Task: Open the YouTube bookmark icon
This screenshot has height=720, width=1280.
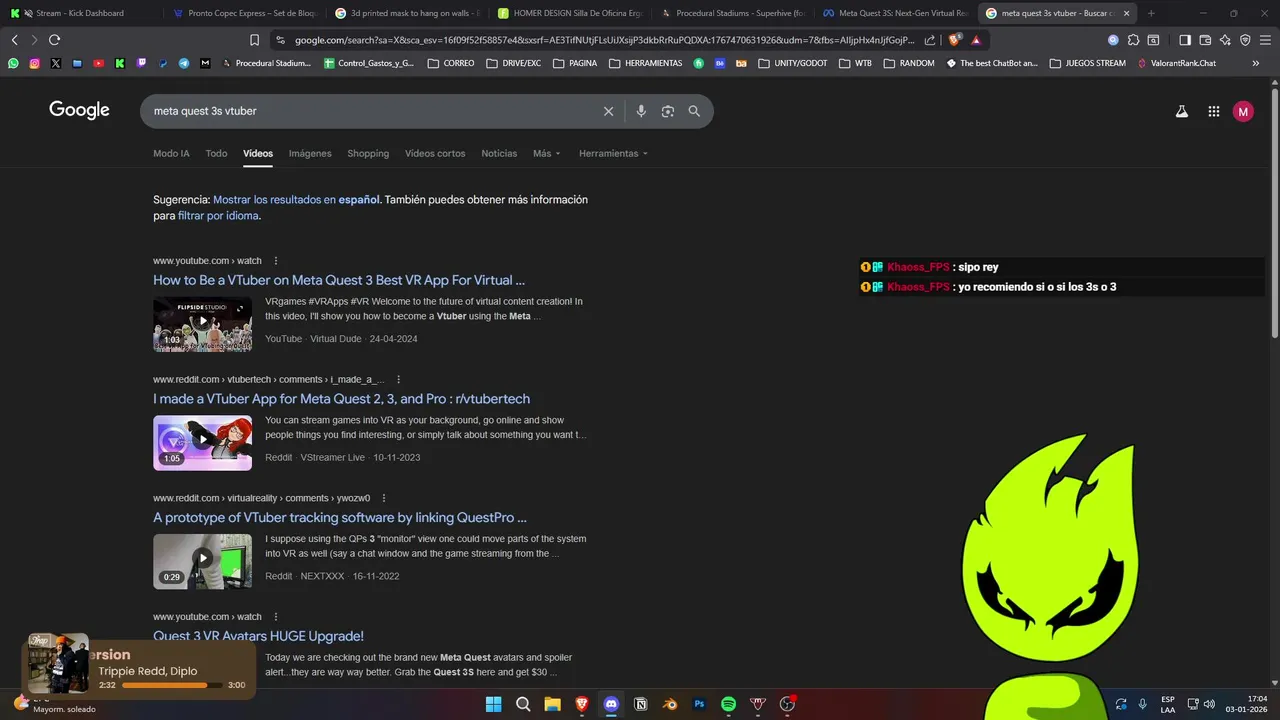Action: click(98, 63)
